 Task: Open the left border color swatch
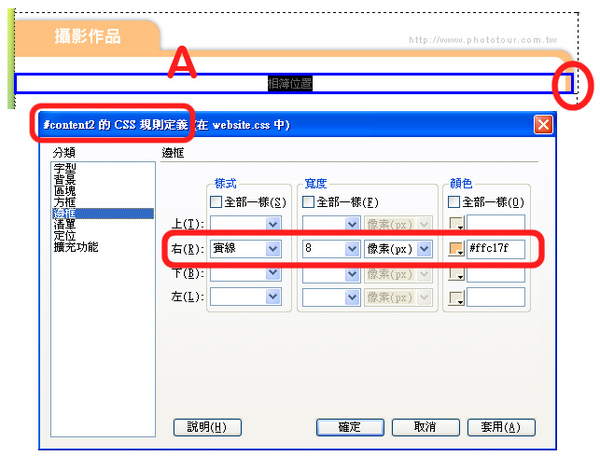point(457,298)
